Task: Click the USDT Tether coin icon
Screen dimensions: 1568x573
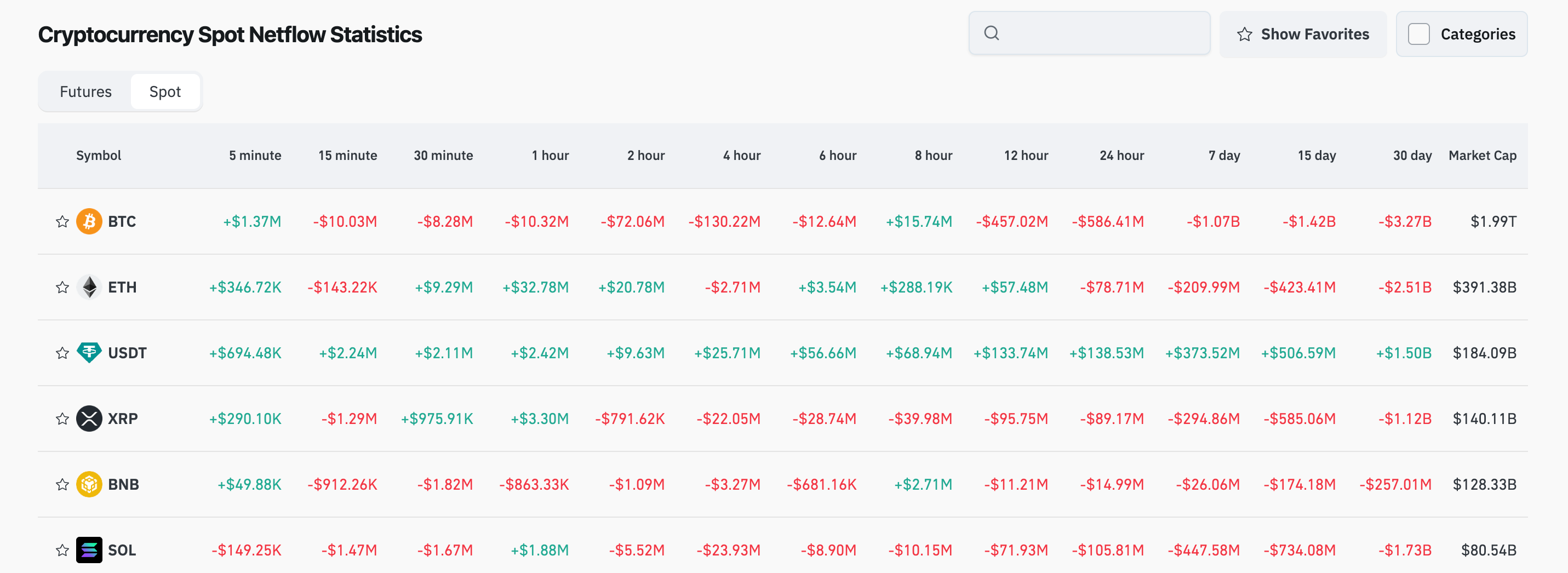Action: 89,353
